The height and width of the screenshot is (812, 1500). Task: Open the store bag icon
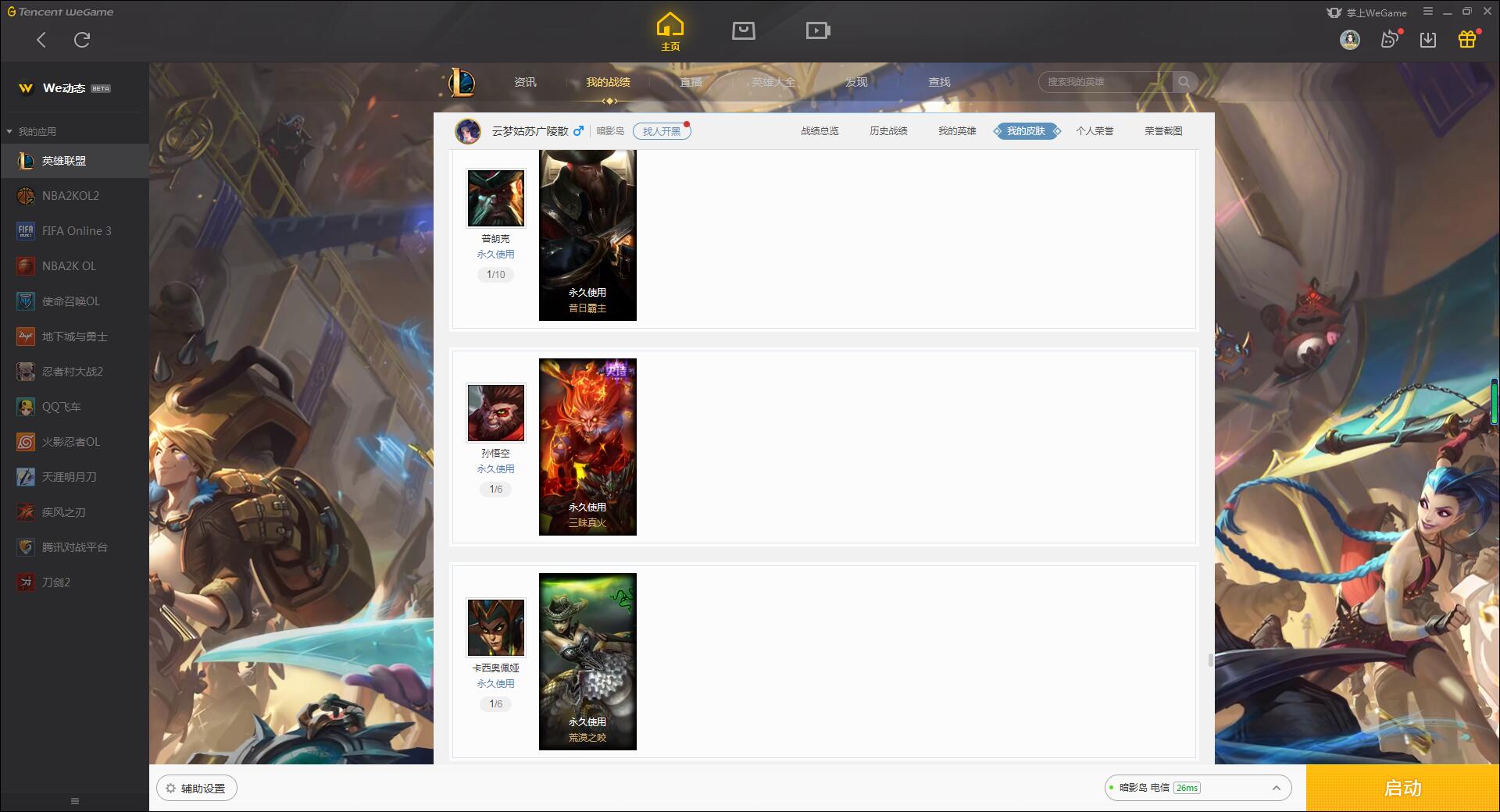click(x=743, y=30)
